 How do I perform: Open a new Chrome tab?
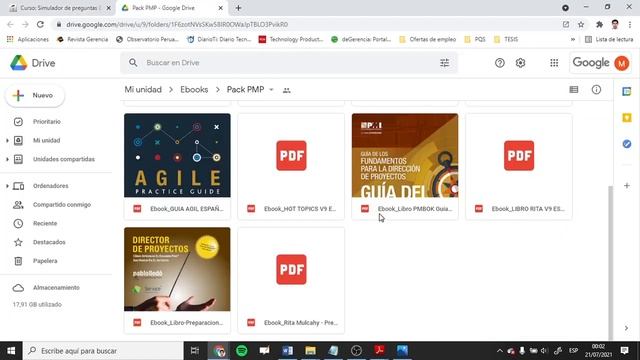[x=238, y=8]
